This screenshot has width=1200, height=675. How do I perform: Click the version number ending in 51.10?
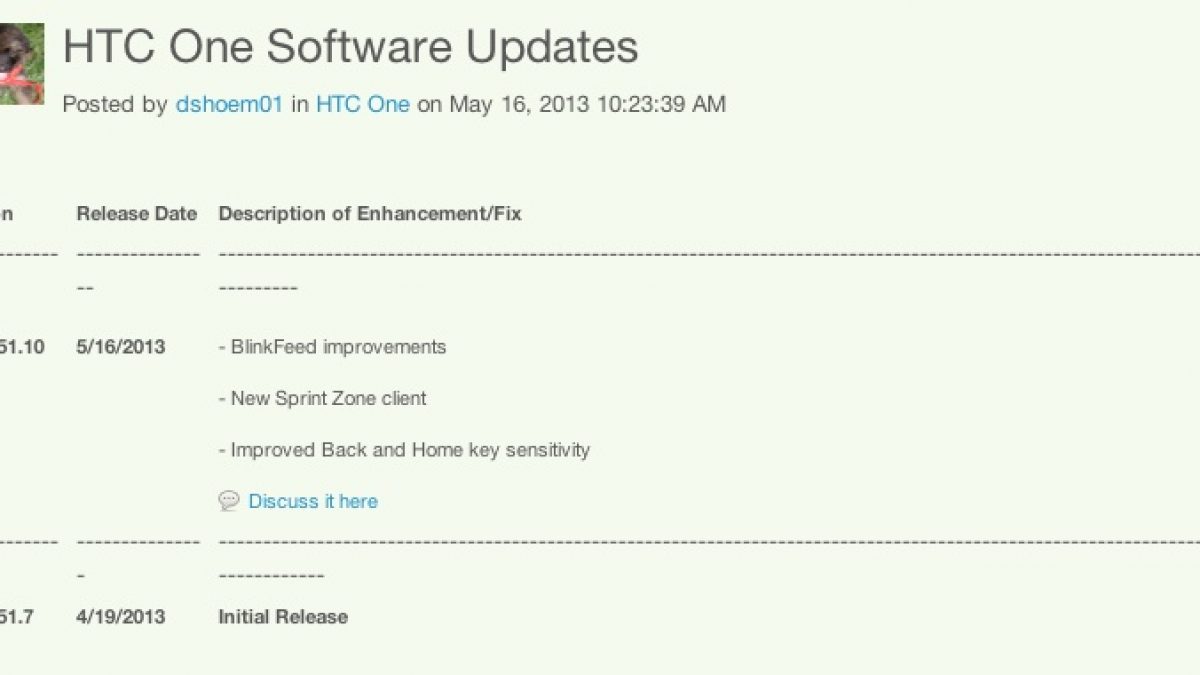tap(20, 347)
